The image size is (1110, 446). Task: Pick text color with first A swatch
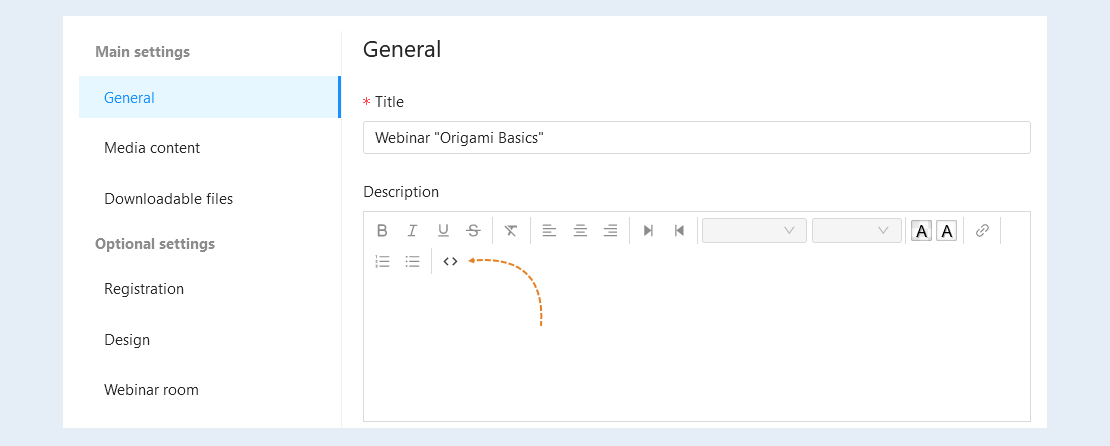(x=921, y=231)
